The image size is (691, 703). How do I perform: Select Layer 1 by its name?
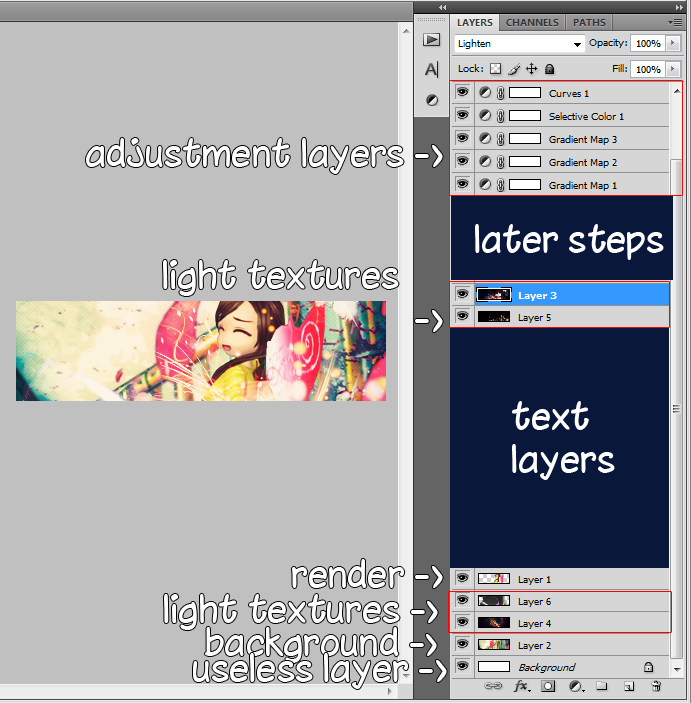[x=534, y=579]
